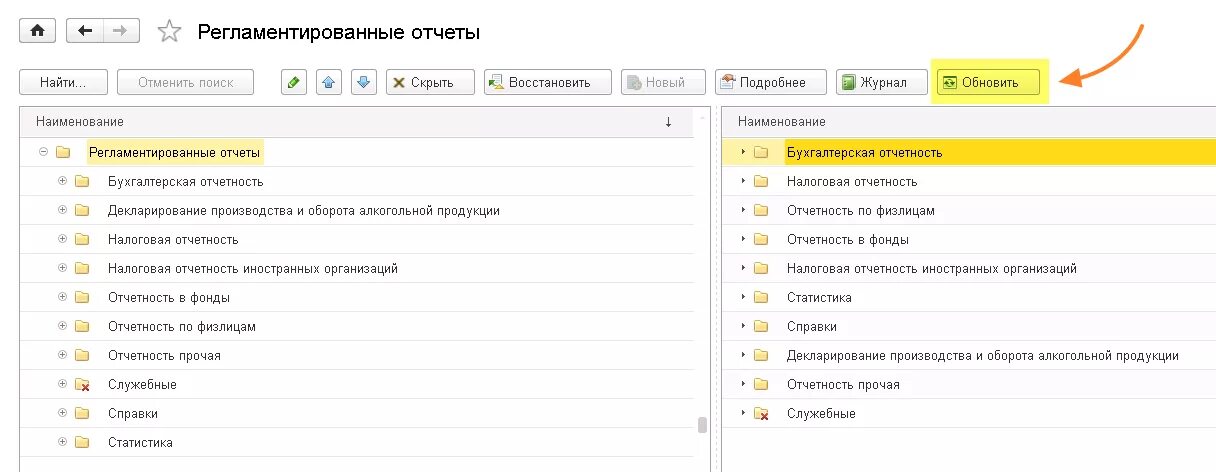The height and width of the screenshot is (472, 1216).
Task: Click the Журнал toolbar button
Action: click(x=874, y=83)
